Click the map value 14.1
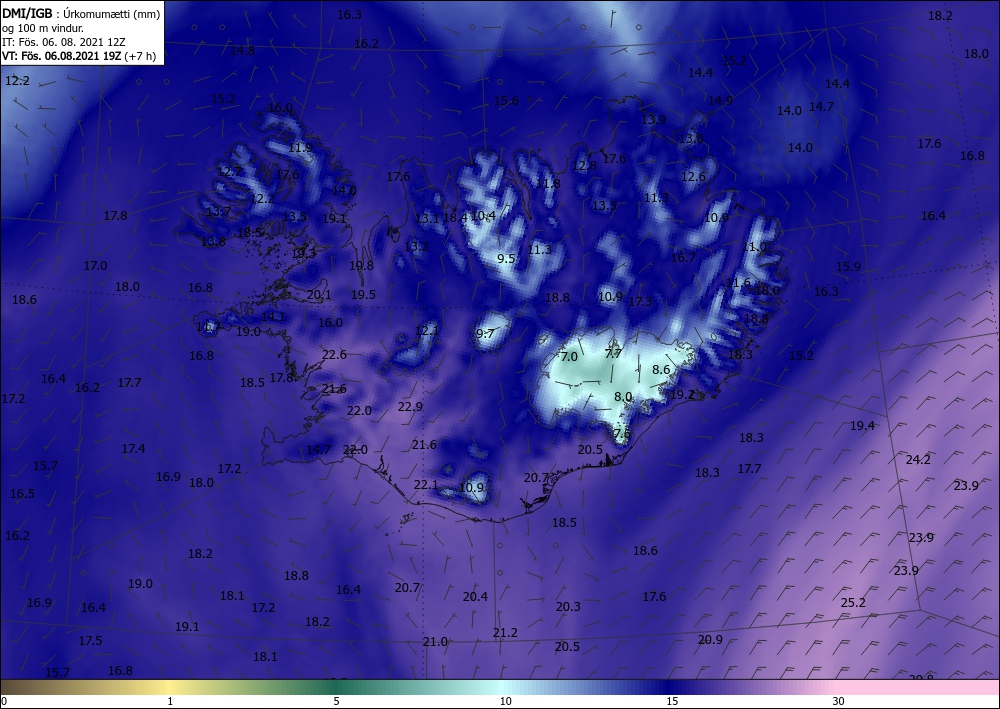Screen dimensions: 1000x709 273,316
